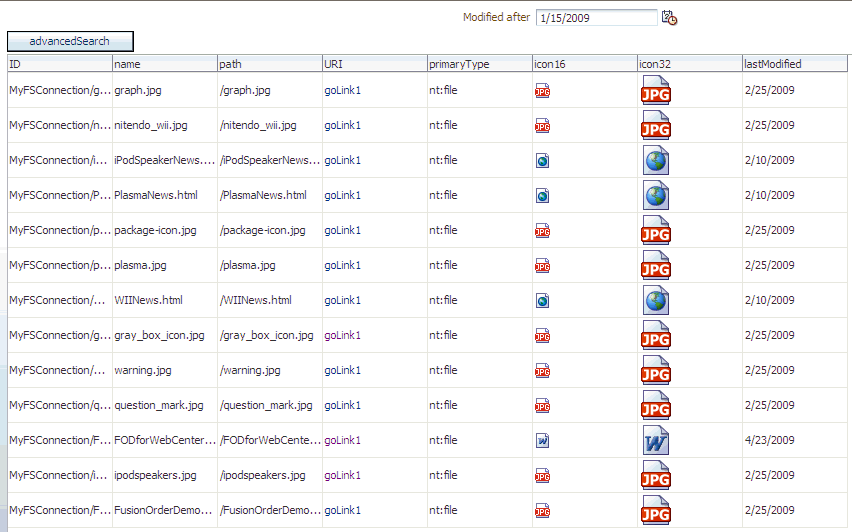852x532 pixels.
Task: Click the small Word icon for FODforWebCenter row
Action: 542,441
